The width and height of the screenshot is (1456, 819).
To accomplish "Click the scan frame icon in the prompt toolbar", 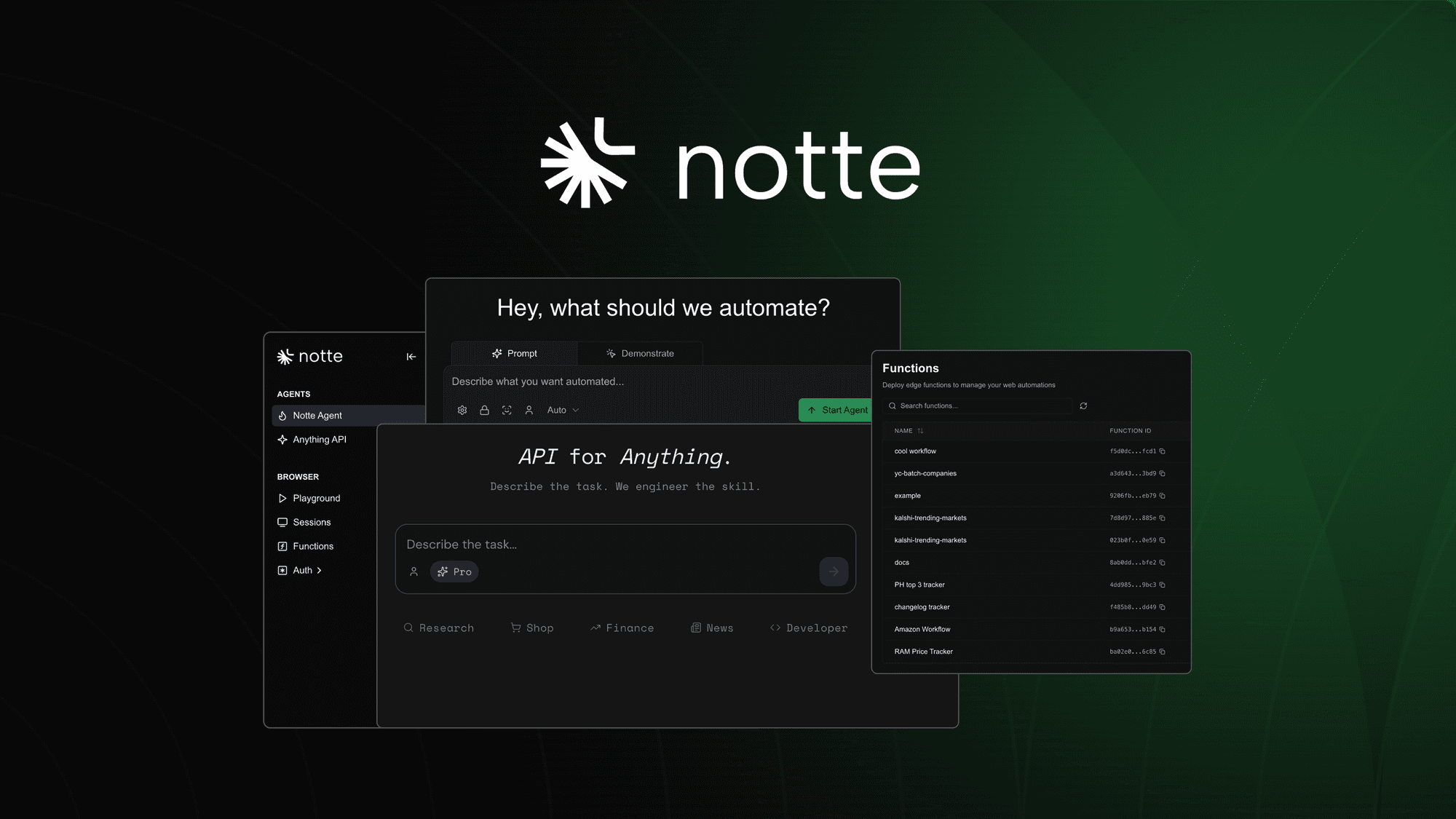I will coord(507,411).
